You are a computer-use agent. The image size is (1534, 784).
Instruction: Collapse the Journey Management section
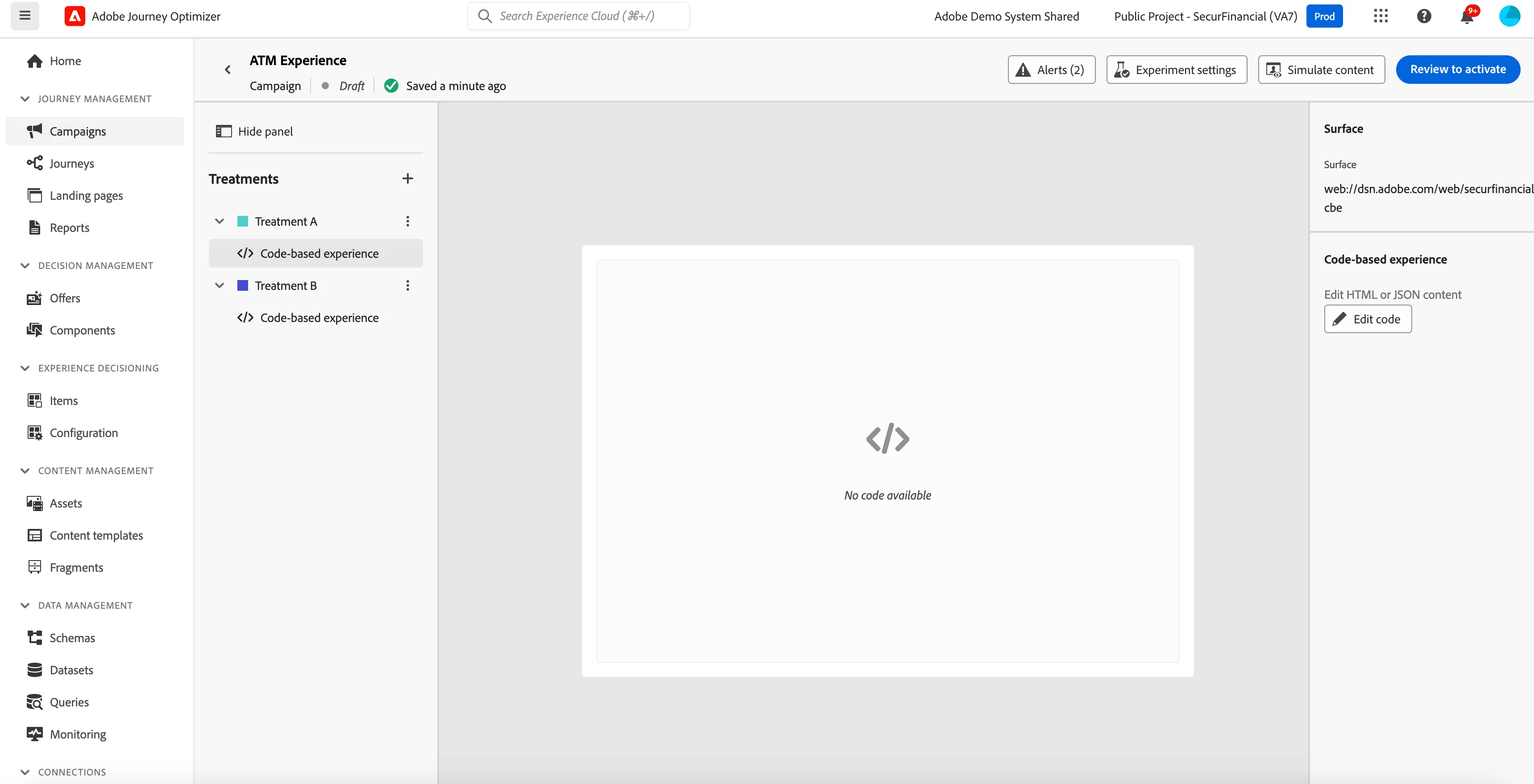(x=25, y=99)
